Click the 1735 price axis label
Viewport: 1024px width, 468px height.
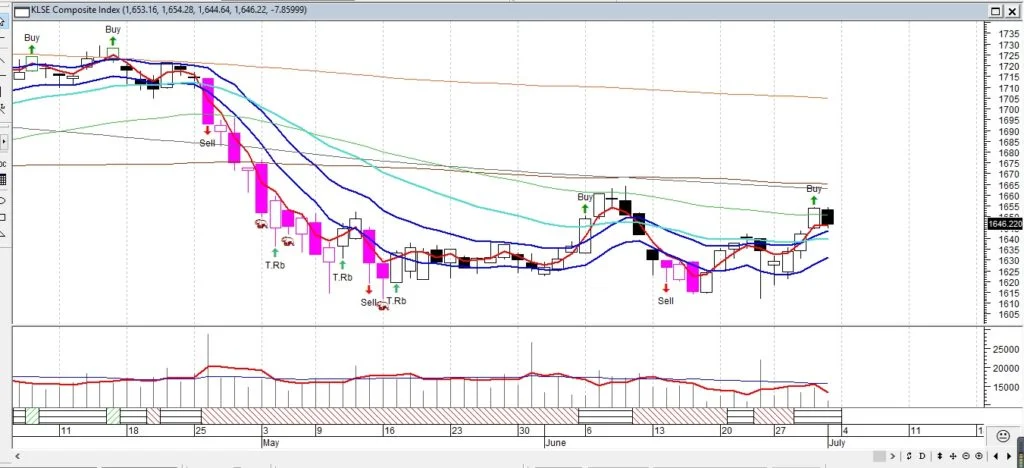point(1007,34)
